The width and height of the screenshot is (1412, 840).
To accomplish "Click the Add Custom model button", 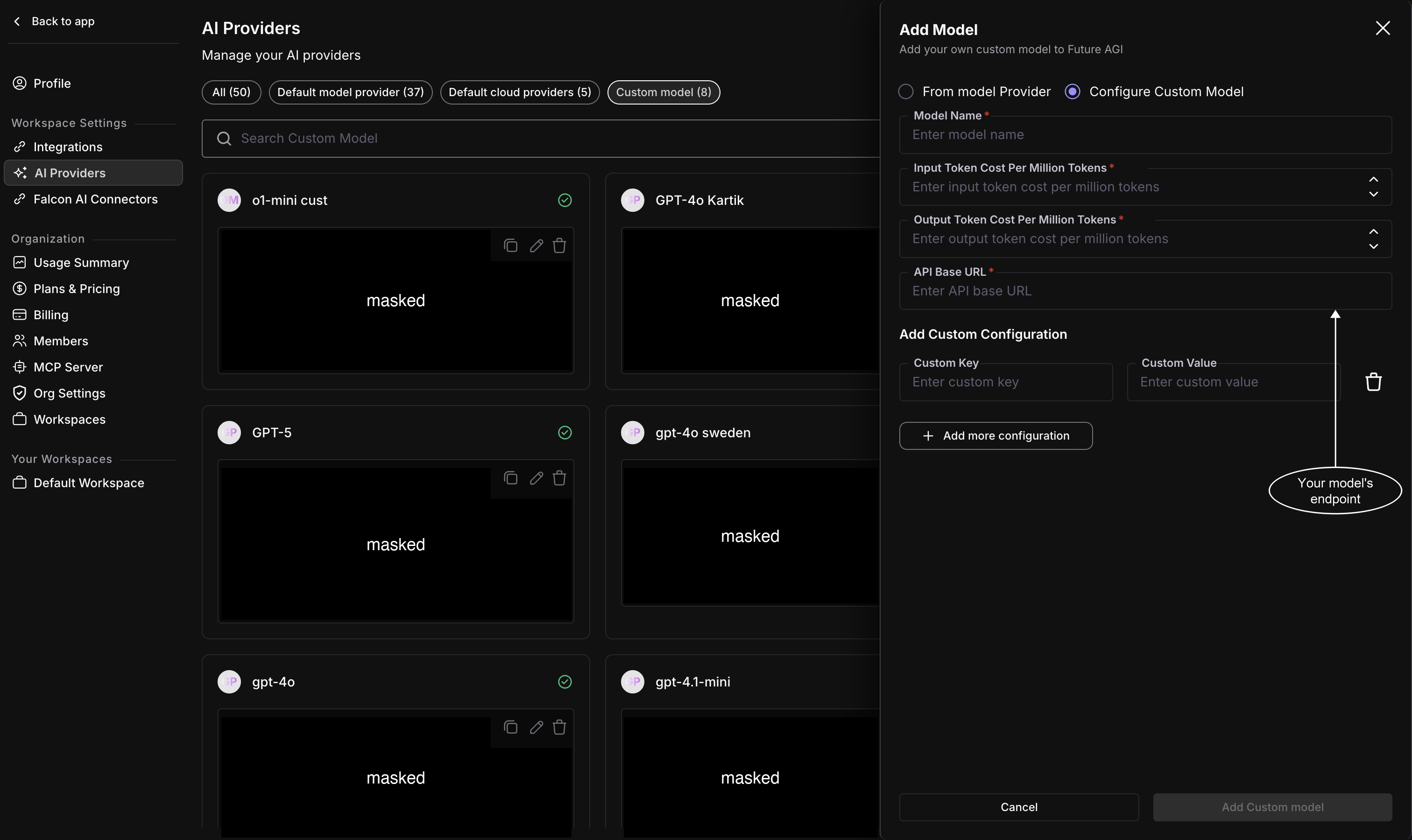I will point(1272,806).
